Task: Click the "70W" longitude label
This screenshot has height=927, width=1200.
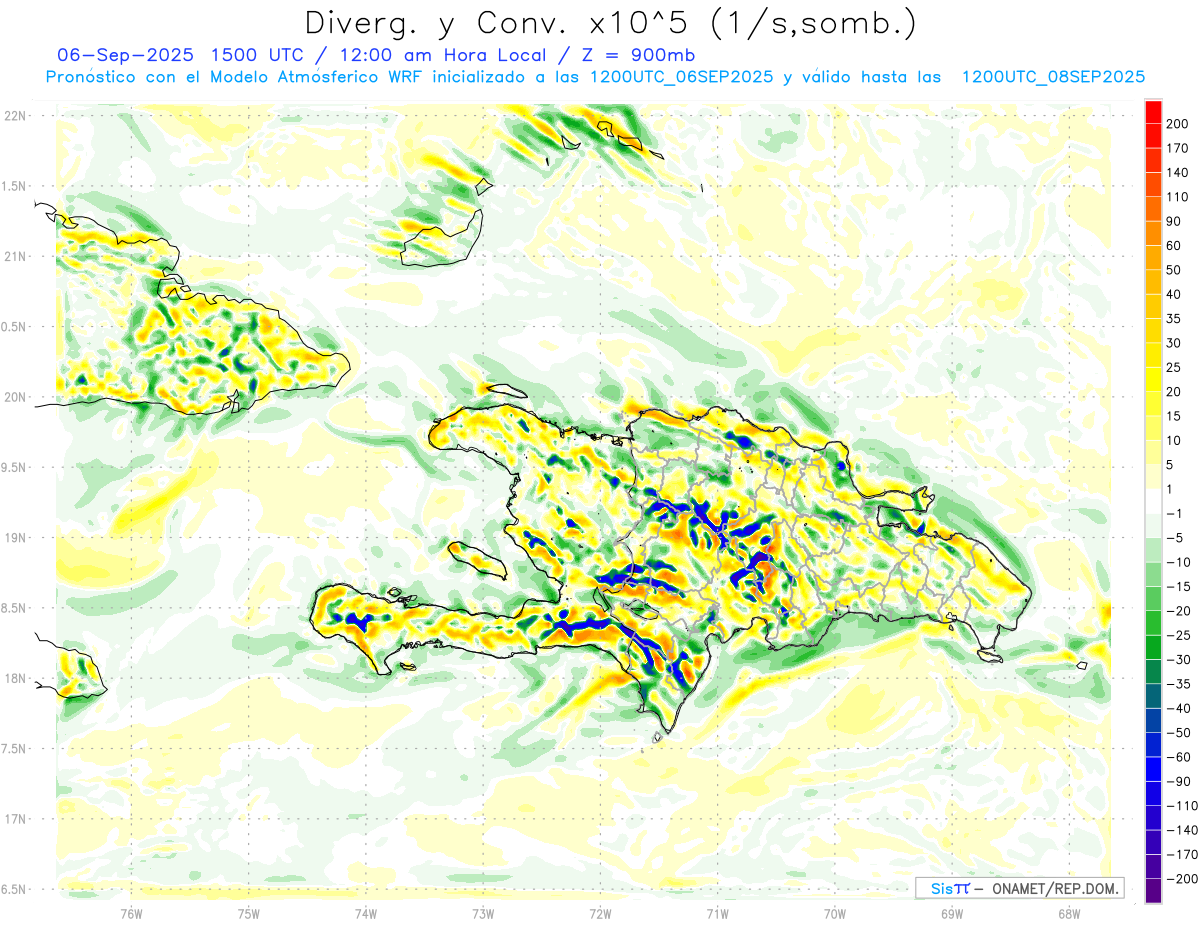Action: pyautogui.click(x=835, y=913)
